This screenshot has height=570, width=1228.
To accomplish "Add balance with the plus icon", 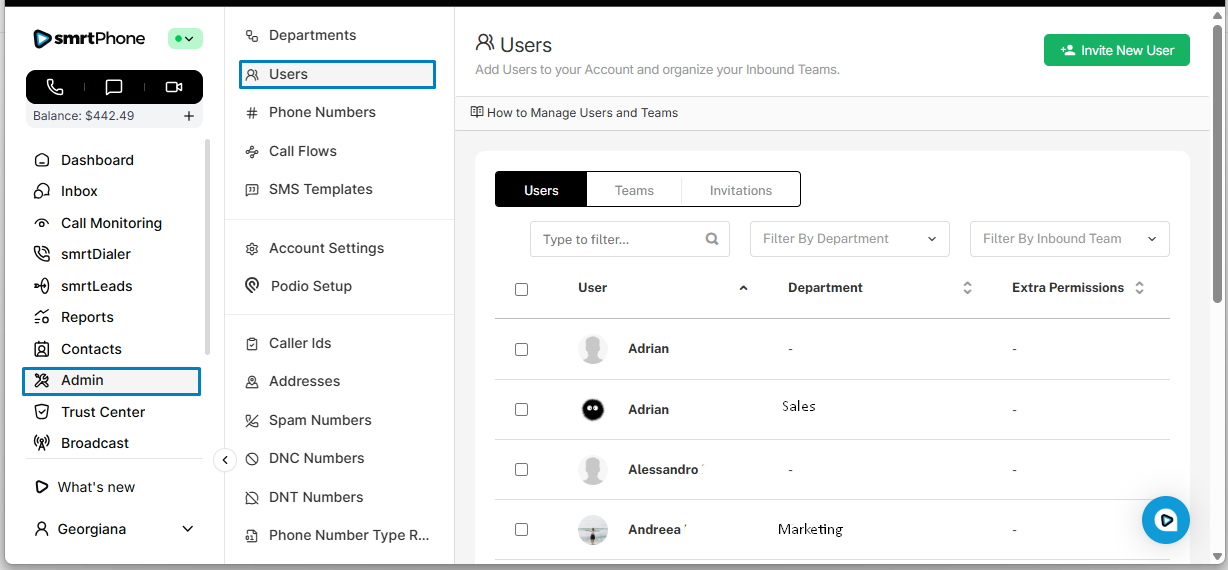I will 189,116.
